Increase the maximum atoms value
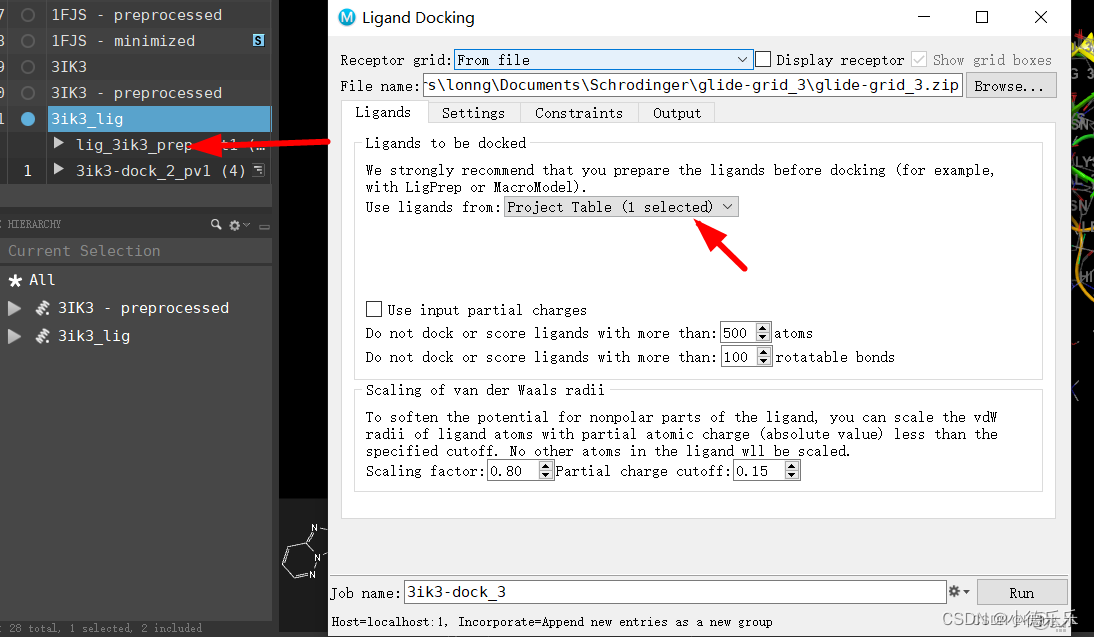The image size is (1094, 637). 763,329
